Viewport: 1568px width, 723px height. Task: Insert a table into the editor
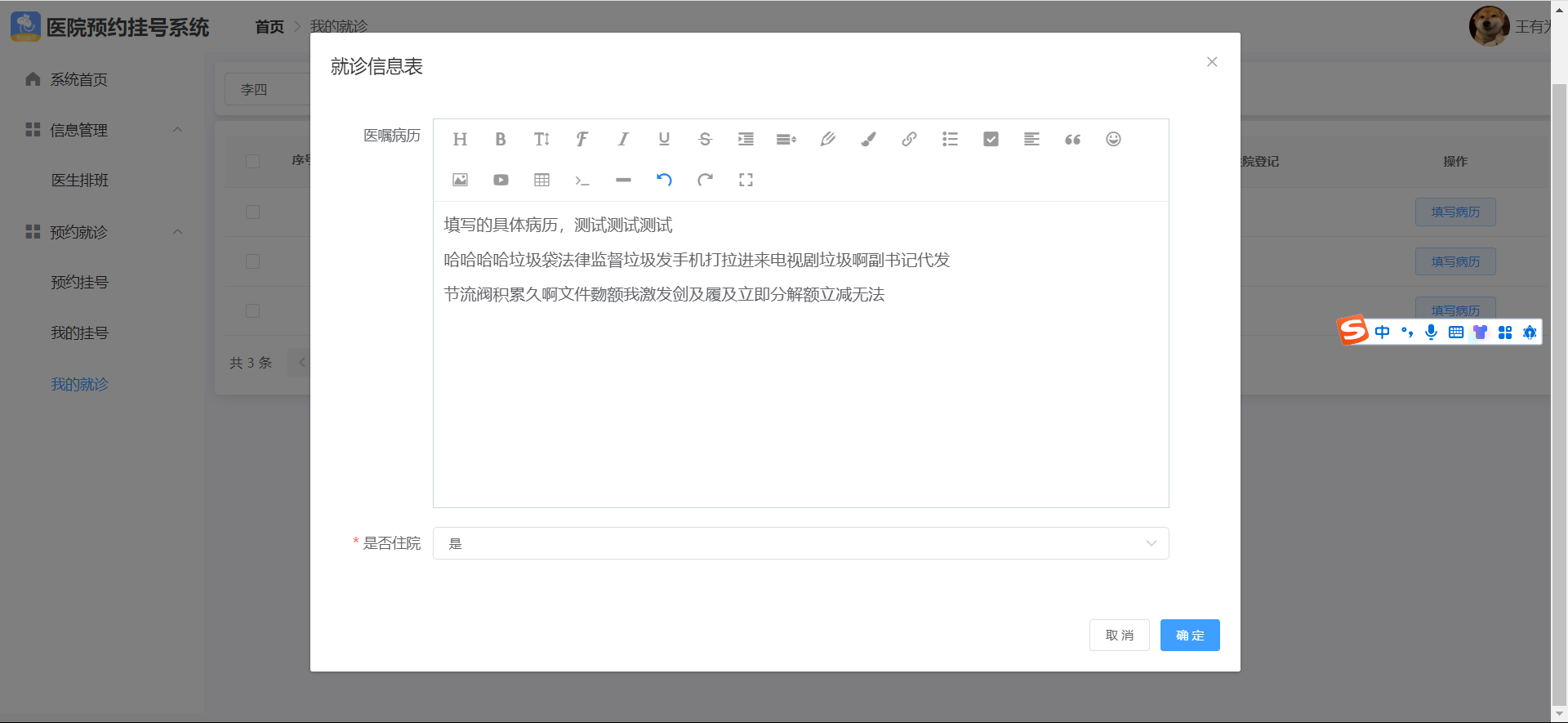click(x=541, y=180)
